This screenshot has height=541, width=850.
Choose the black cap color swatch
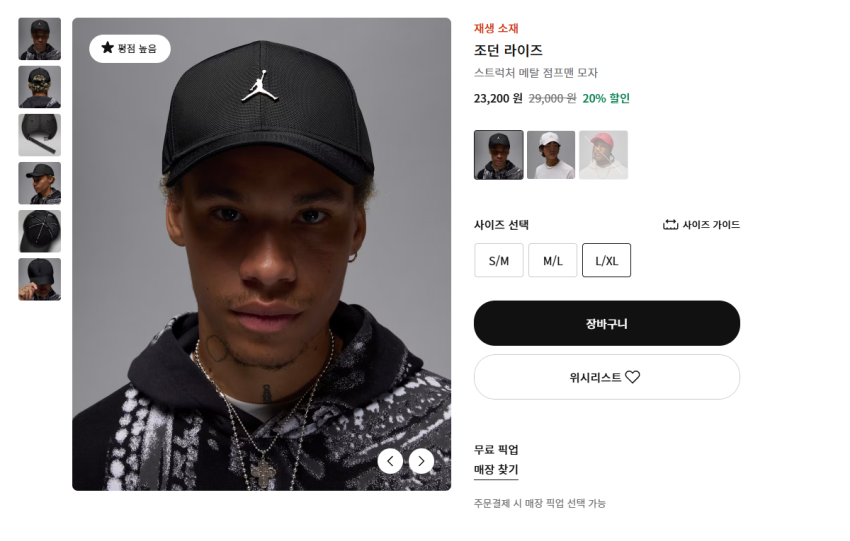498,155
